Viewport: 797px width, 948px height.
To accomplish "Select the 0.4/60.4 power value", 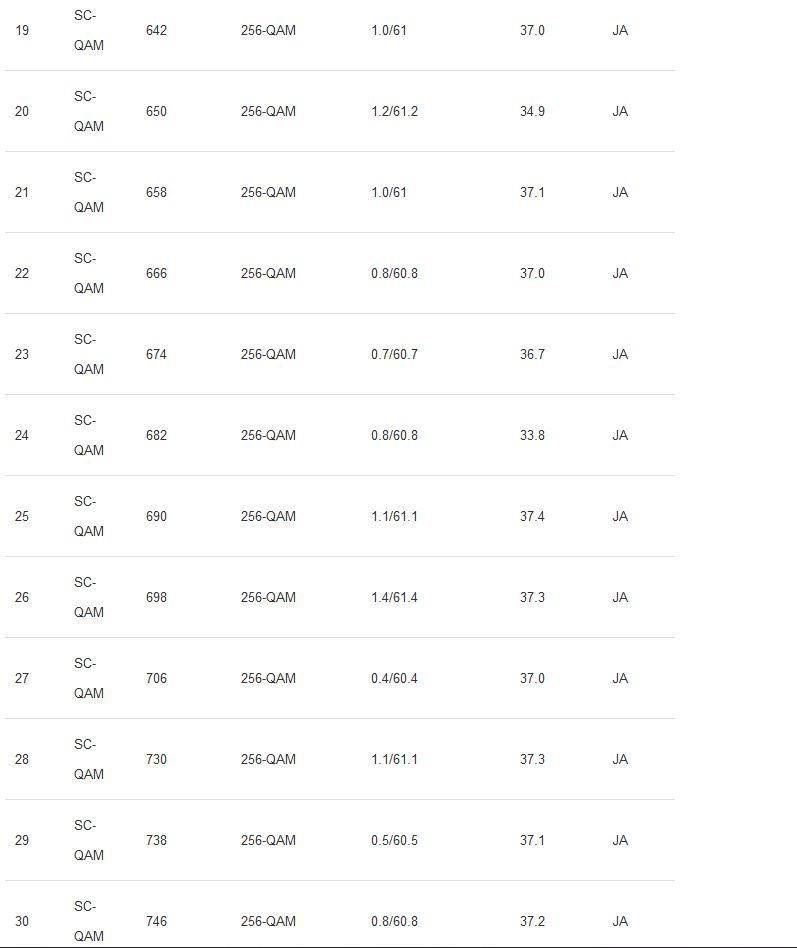I will 394,678.
